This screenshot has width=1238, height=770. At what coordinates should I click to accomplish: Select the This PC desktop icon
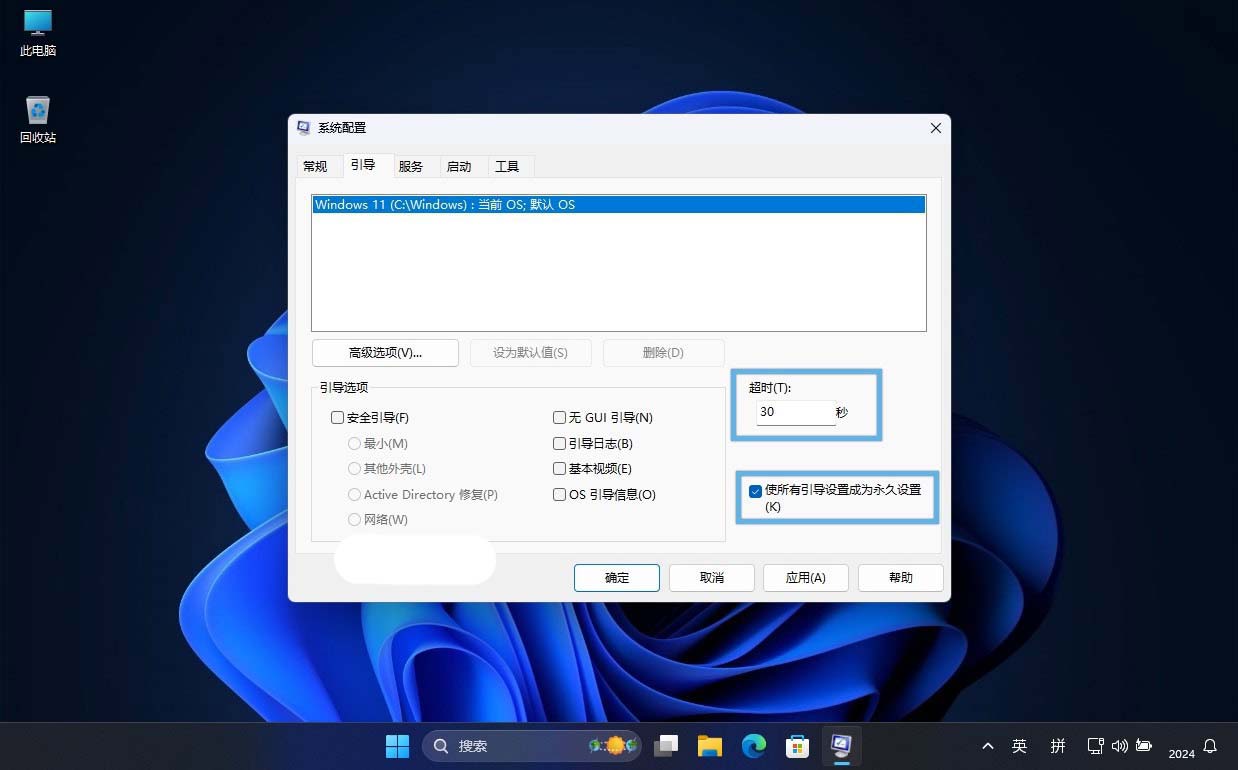[x=37, y=32]
